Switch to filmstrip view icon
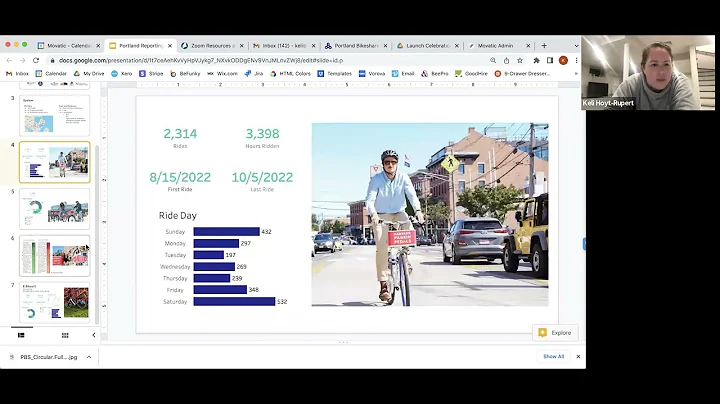 tap(21, 335)
